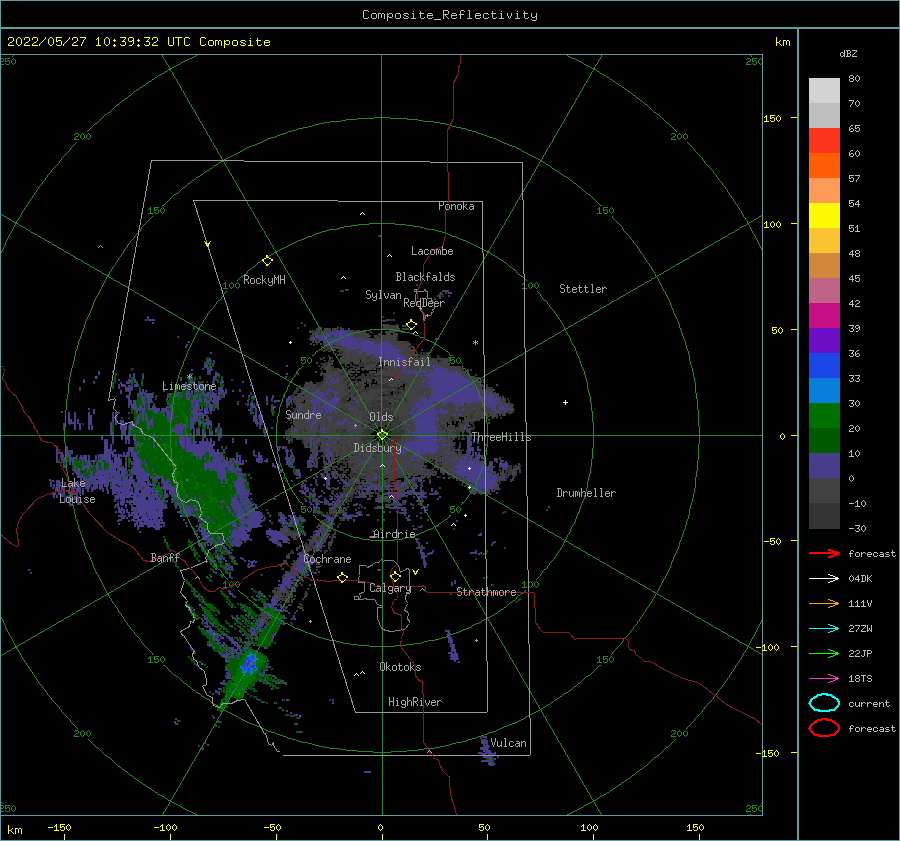Click the yellow diamond marker near RockyMH

pos(267,261)
